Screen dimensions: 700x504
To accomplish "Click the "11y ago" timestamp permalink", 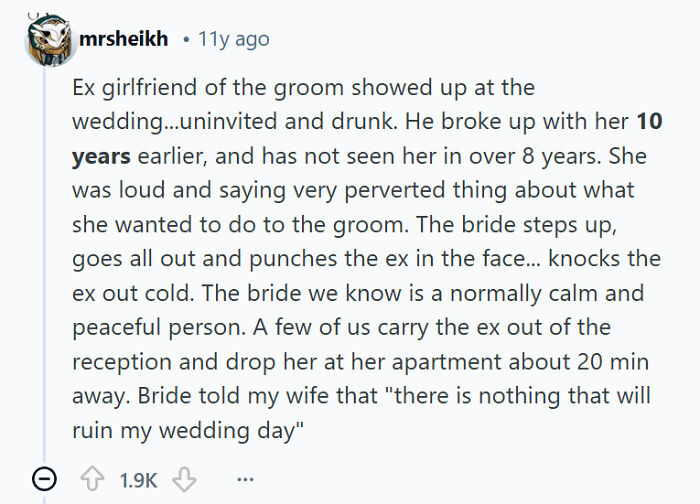I will [x=234, y=39].
